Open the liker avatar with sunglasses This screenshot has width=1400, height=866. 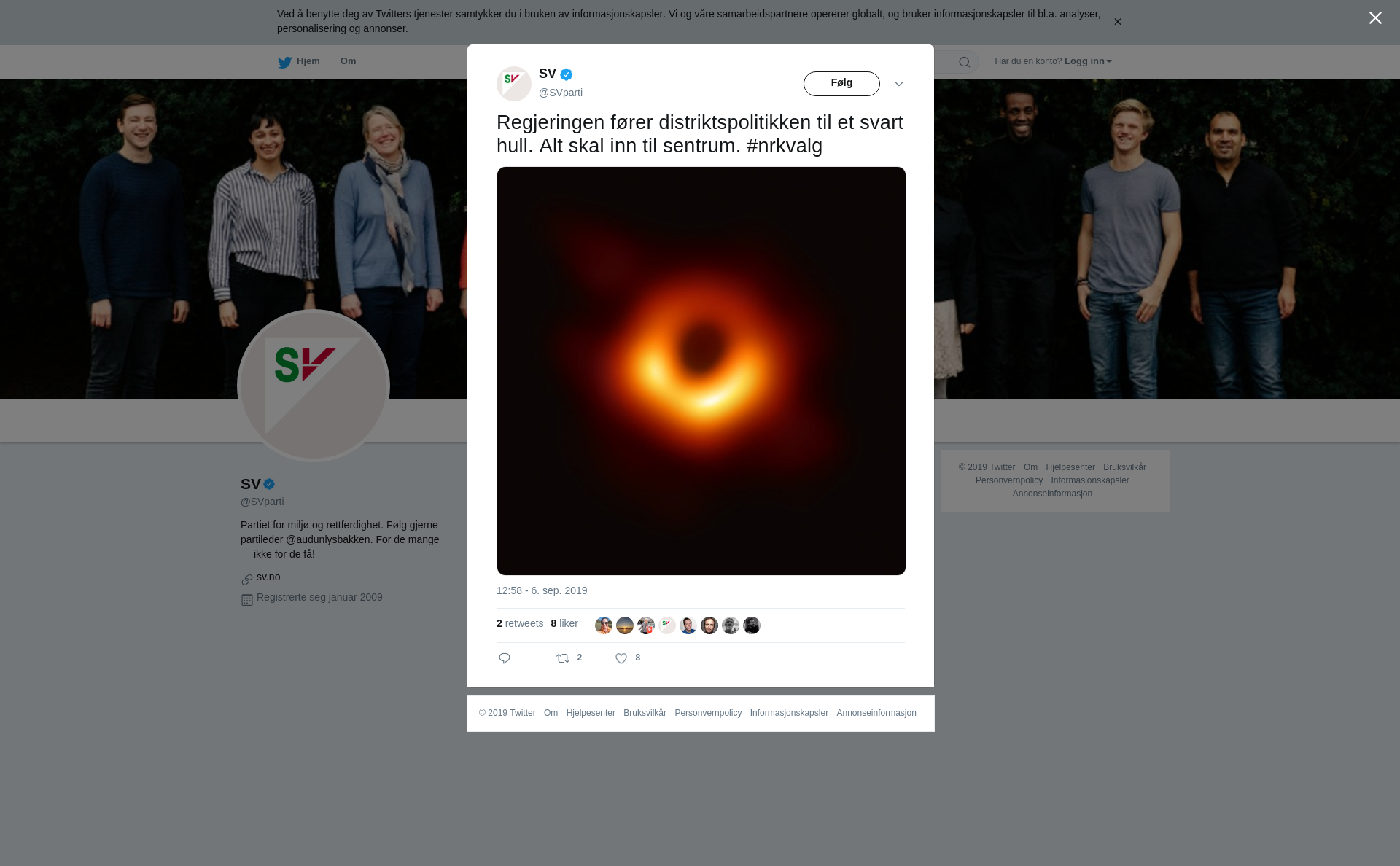(604, 625)
